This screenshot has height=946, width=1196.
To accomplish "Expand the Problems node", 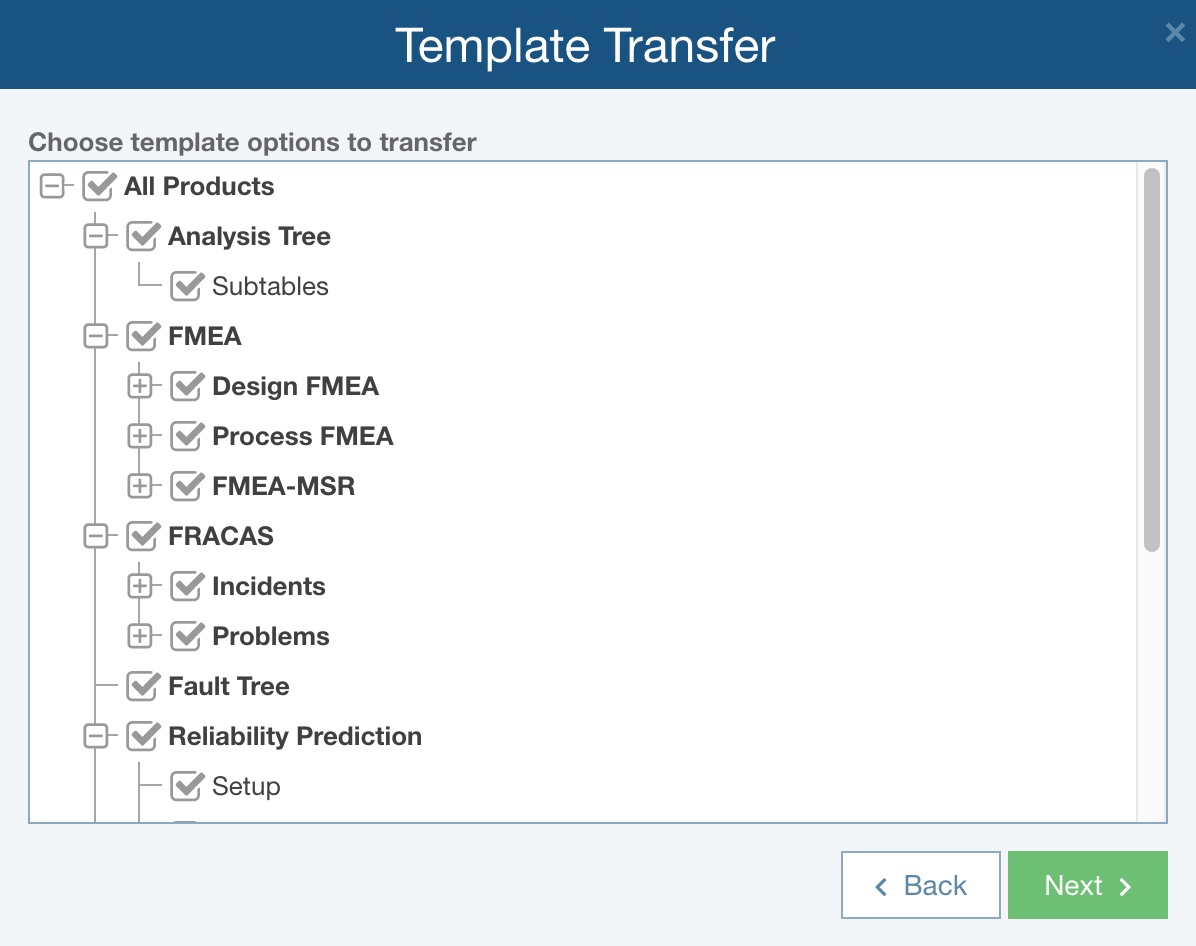I will 139,637.
